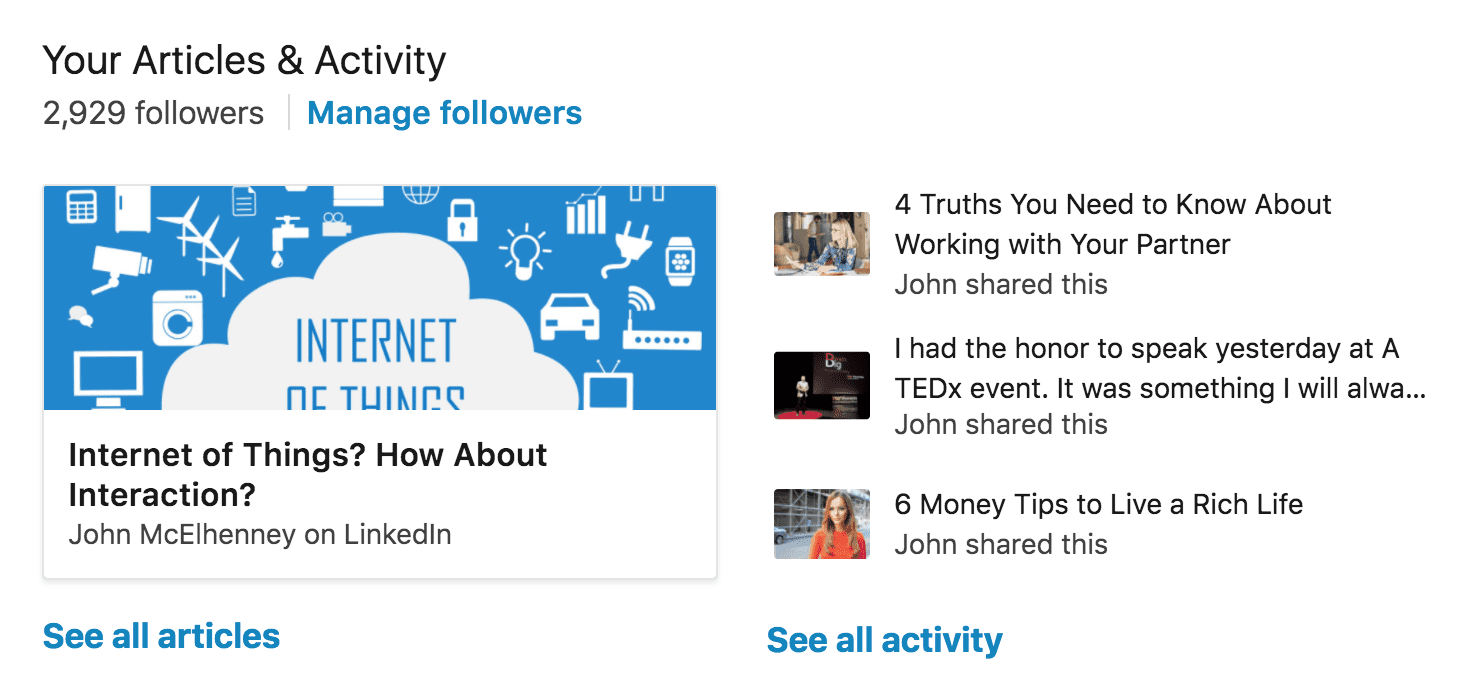
Task: Click the Your Articles & Activity heading
Action: click(243, 60)
